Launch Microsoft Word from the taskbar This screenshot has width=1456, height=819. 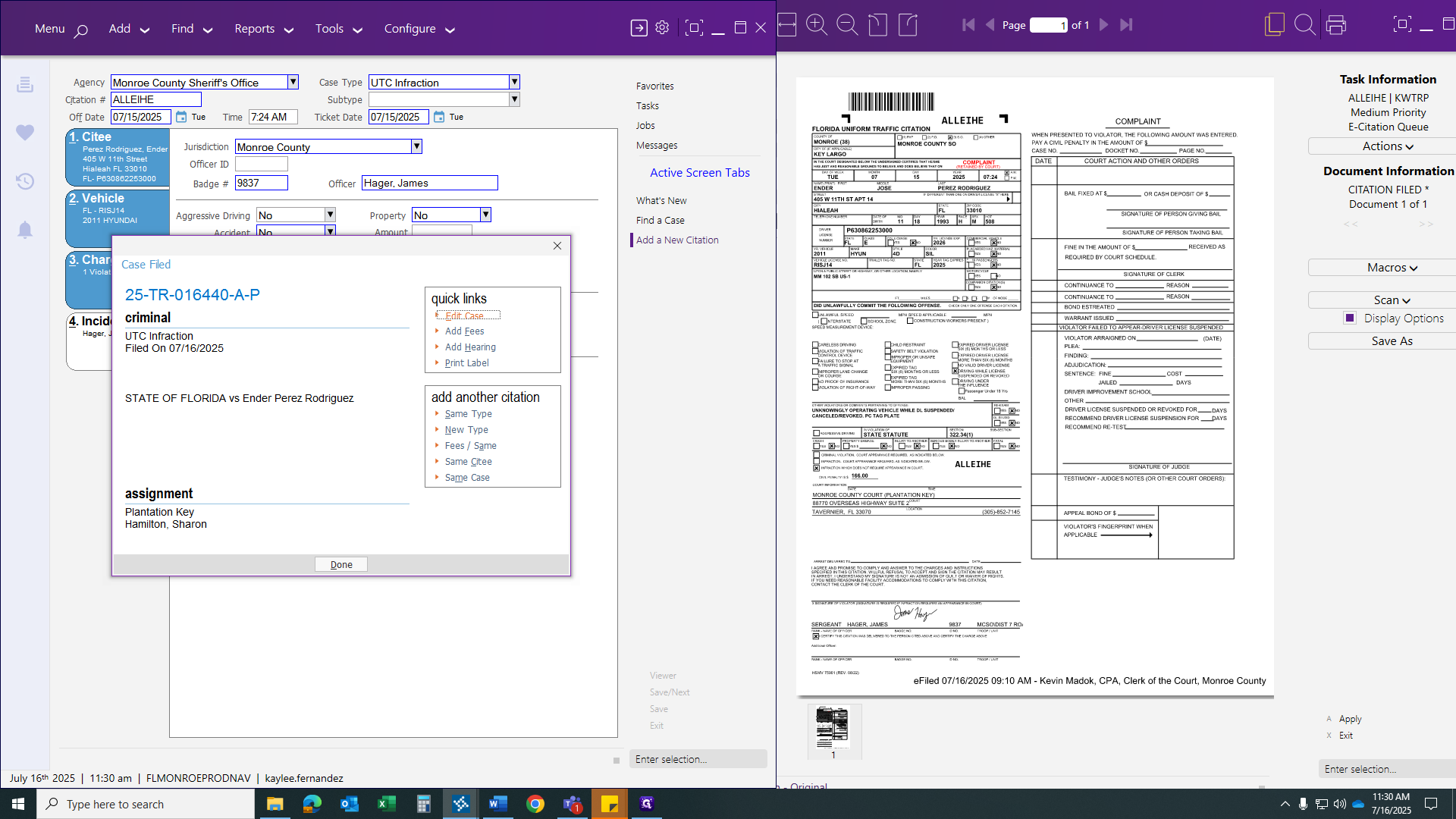[498, 804]
